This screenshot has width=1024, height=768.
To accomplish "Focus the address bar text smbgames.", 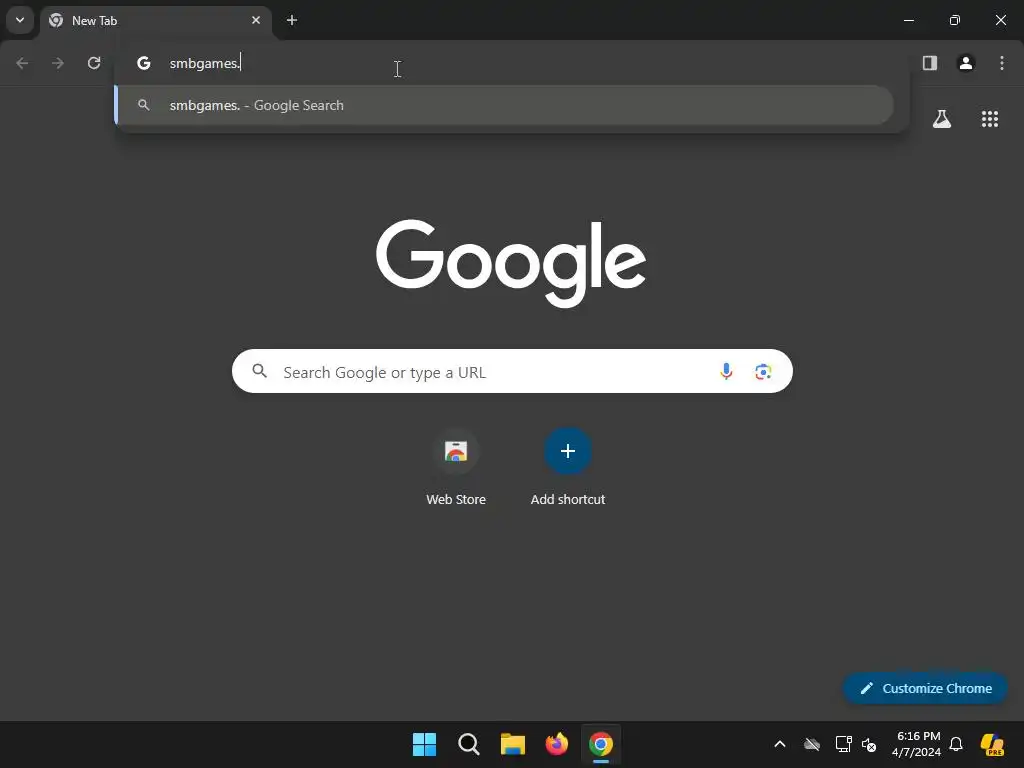I will [205, 63].
